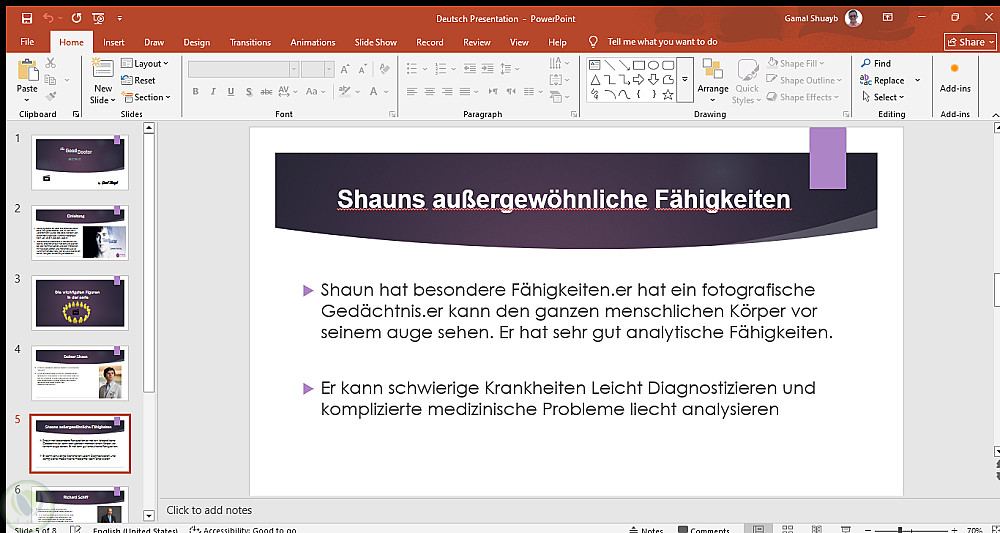Expand the shapes gallery More arrow
1000x533 pixels.
click(685, 80)
